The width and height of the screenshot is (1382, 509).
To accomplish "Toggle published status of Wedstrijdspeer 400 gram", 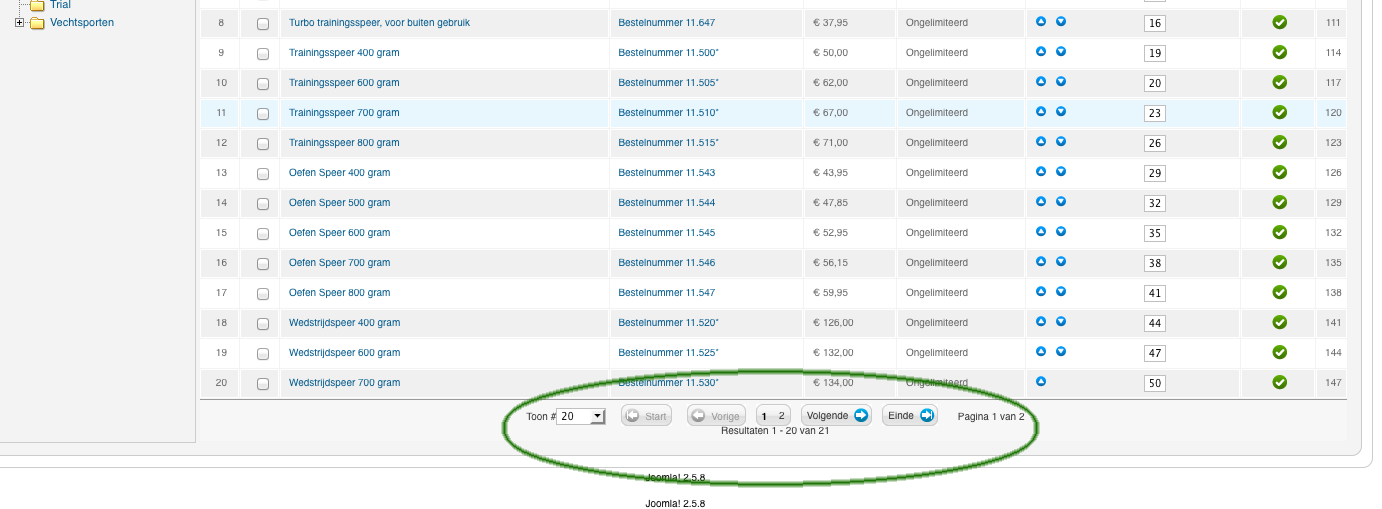I will point(1279,322).
